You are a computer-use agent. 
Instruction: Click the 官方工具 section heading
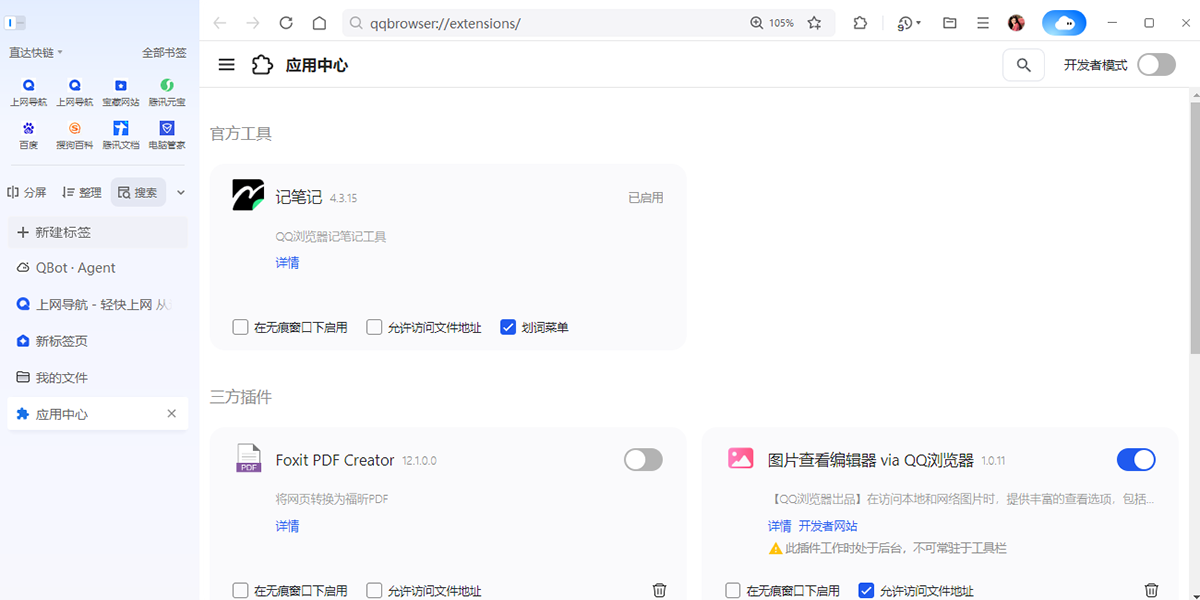click(x=241, y=133)
